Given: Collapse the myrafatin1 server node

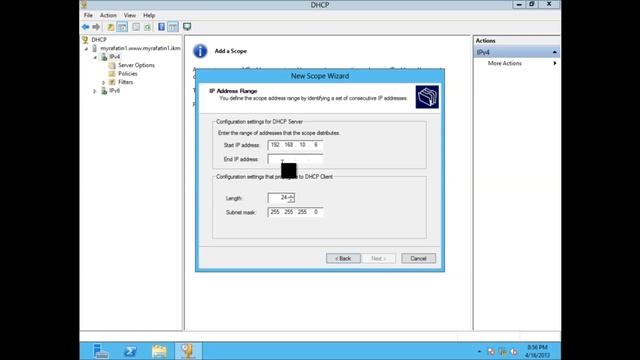Looking at the screenshot, I should coord(86,49).
